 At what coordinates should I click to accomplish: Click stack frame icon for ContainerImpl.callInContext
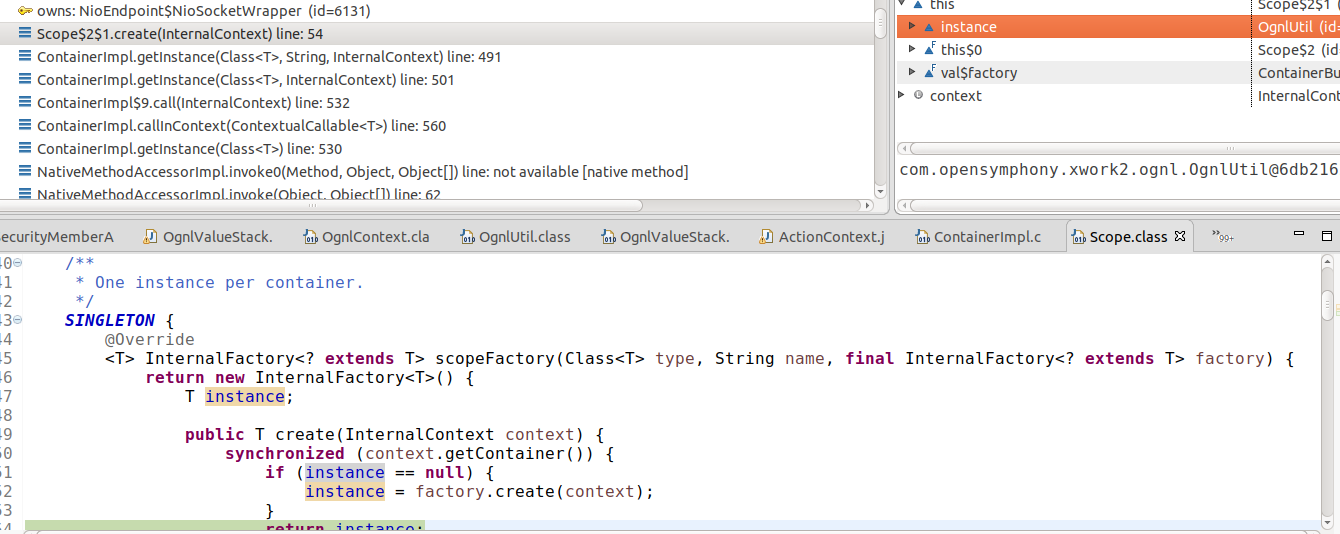click(x=25, y=126)
